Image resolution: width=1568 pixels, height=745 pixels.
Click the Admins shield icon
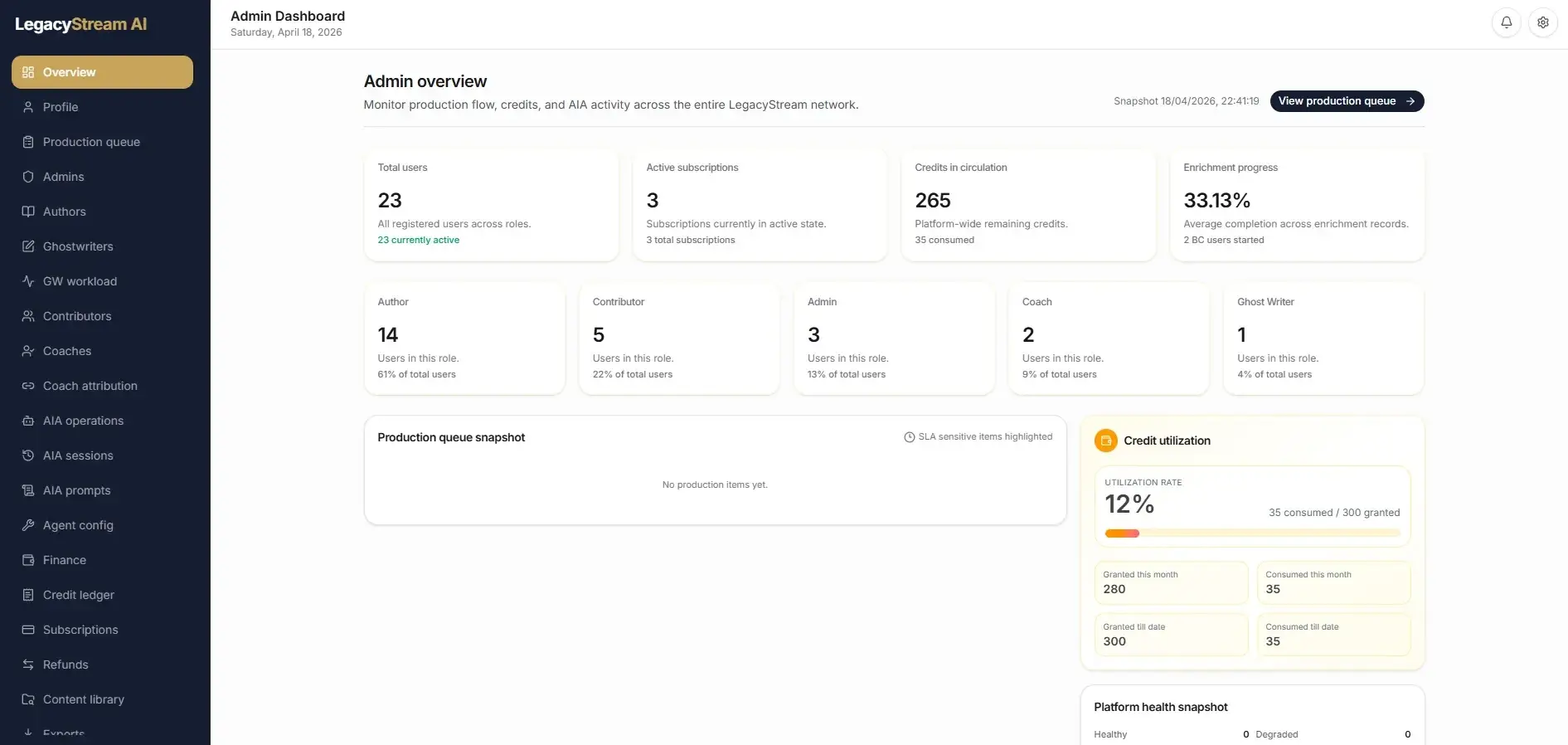28,177
